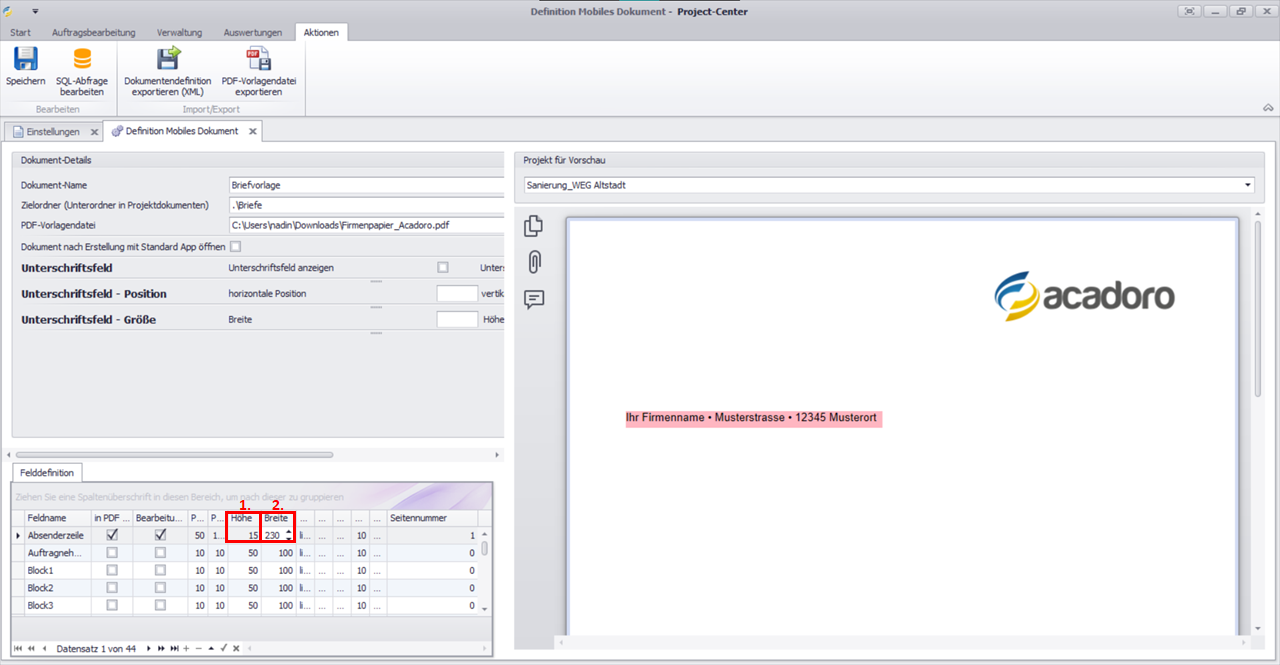Switch to the Verwaltung ribbon tab
Screen dimensions: 1280x665
pos(179,33)
